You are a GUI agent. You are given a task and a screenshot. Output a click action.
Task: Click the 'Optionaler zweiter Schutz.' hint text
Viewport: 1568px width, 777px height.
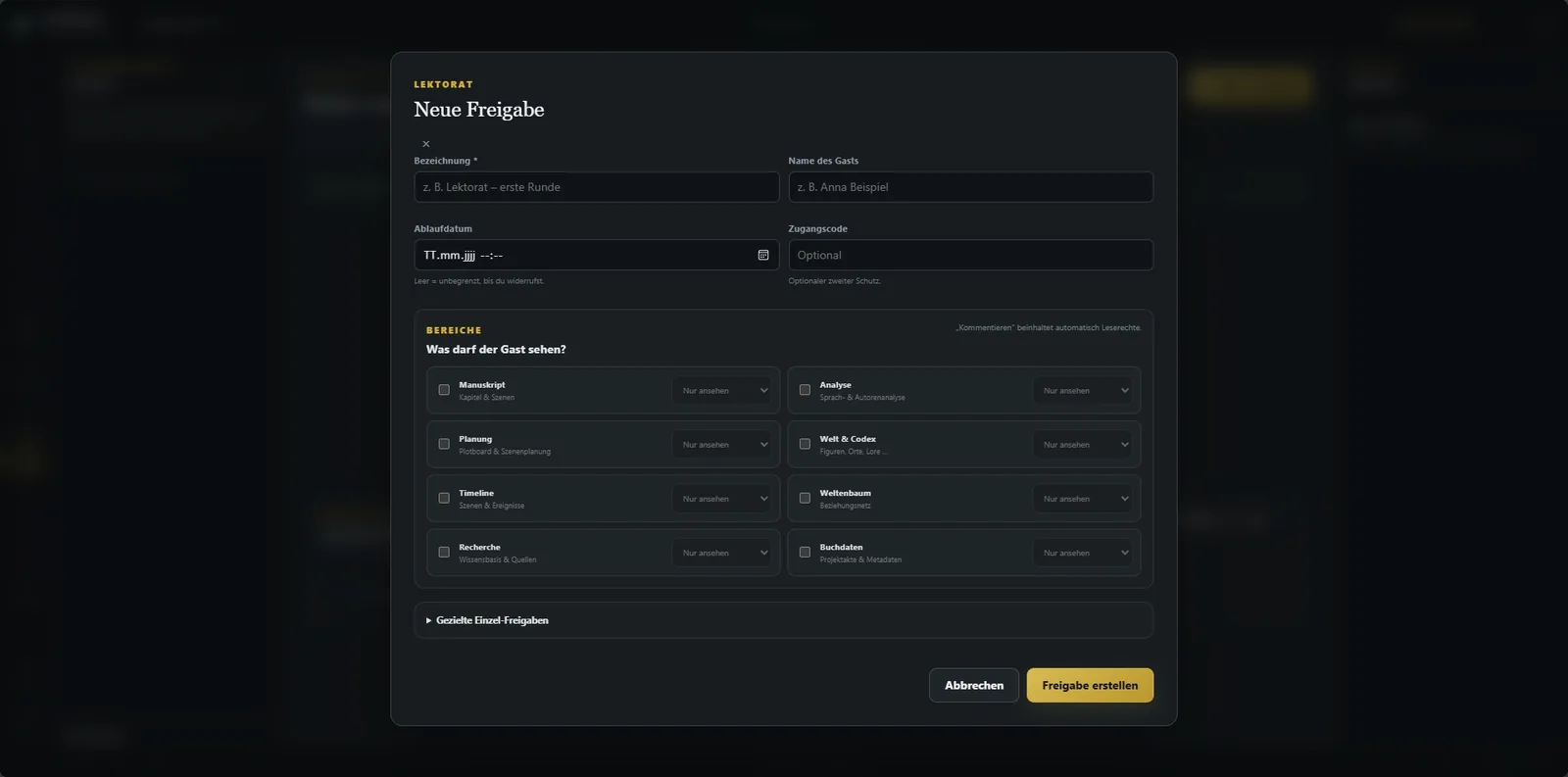(x=835, y=281)
